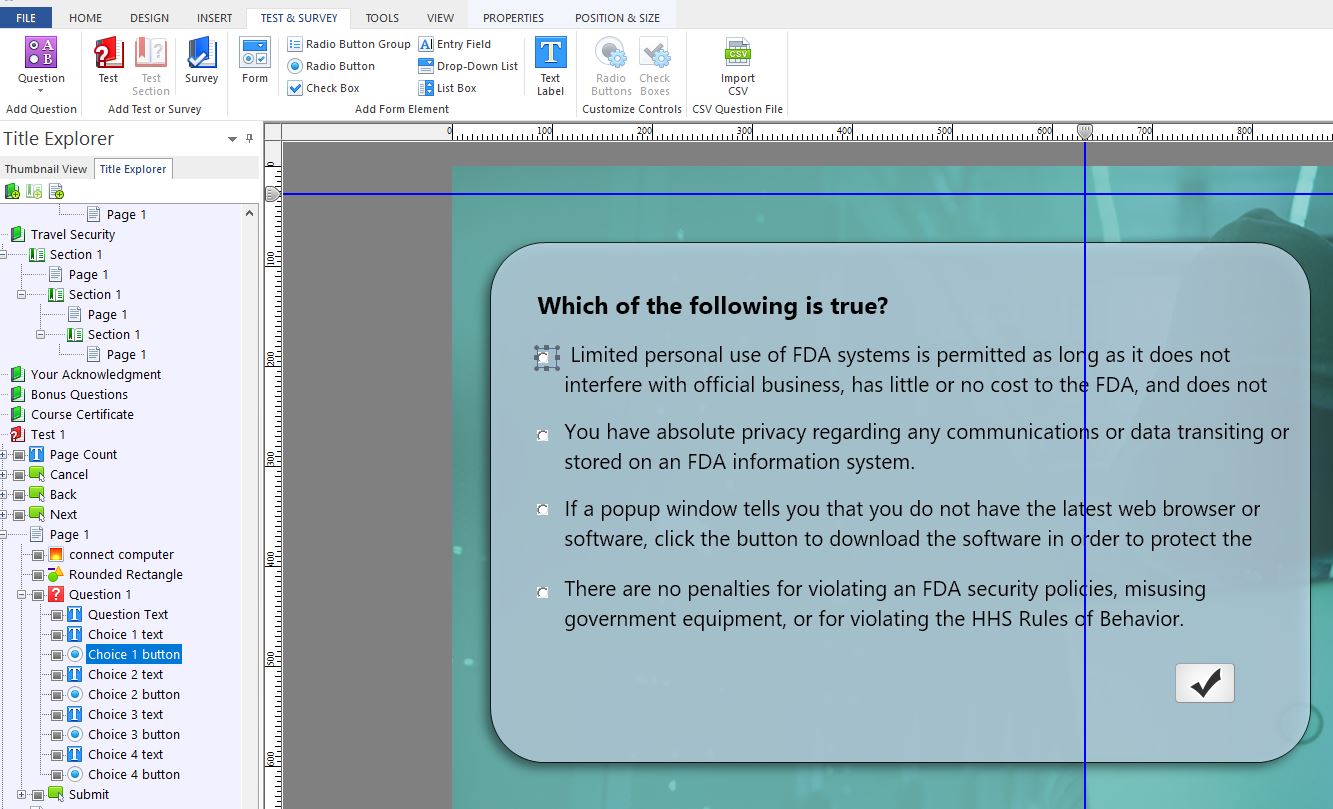Click the horizontal guide marker on the left ruler
Screen dimensions: 1333x809
(x=272, y=194)
